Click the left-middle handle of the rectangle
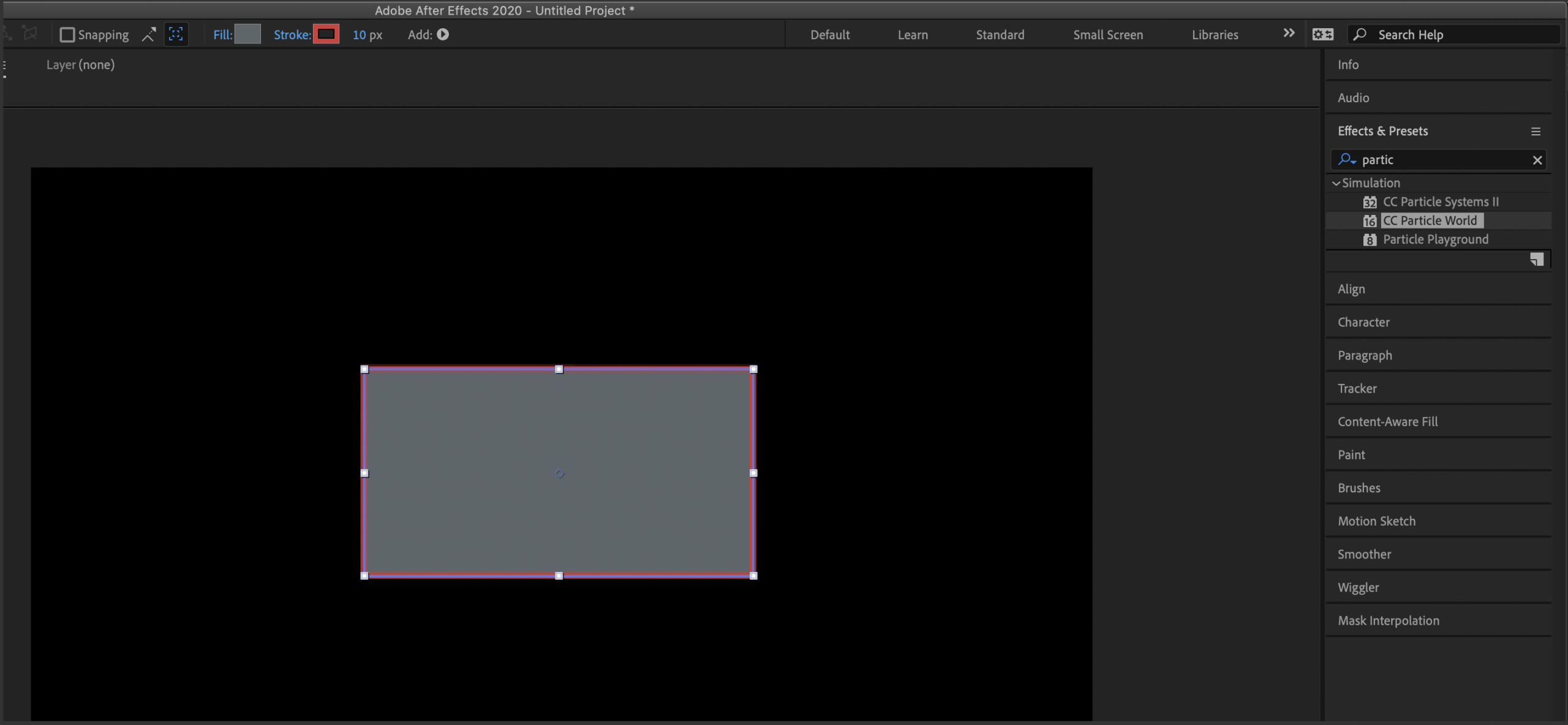Viewport: 1568px width, 725px height. (x=364, y=473)
